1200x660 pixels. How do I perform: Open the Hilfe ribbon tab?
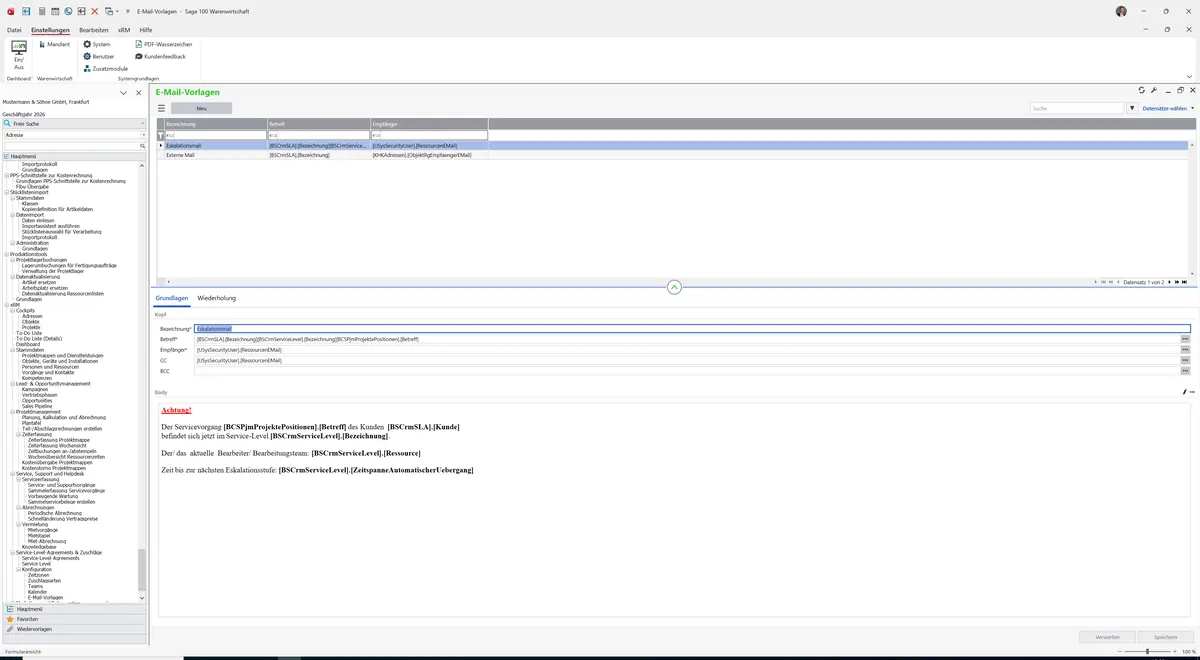(x=146, y=30)
